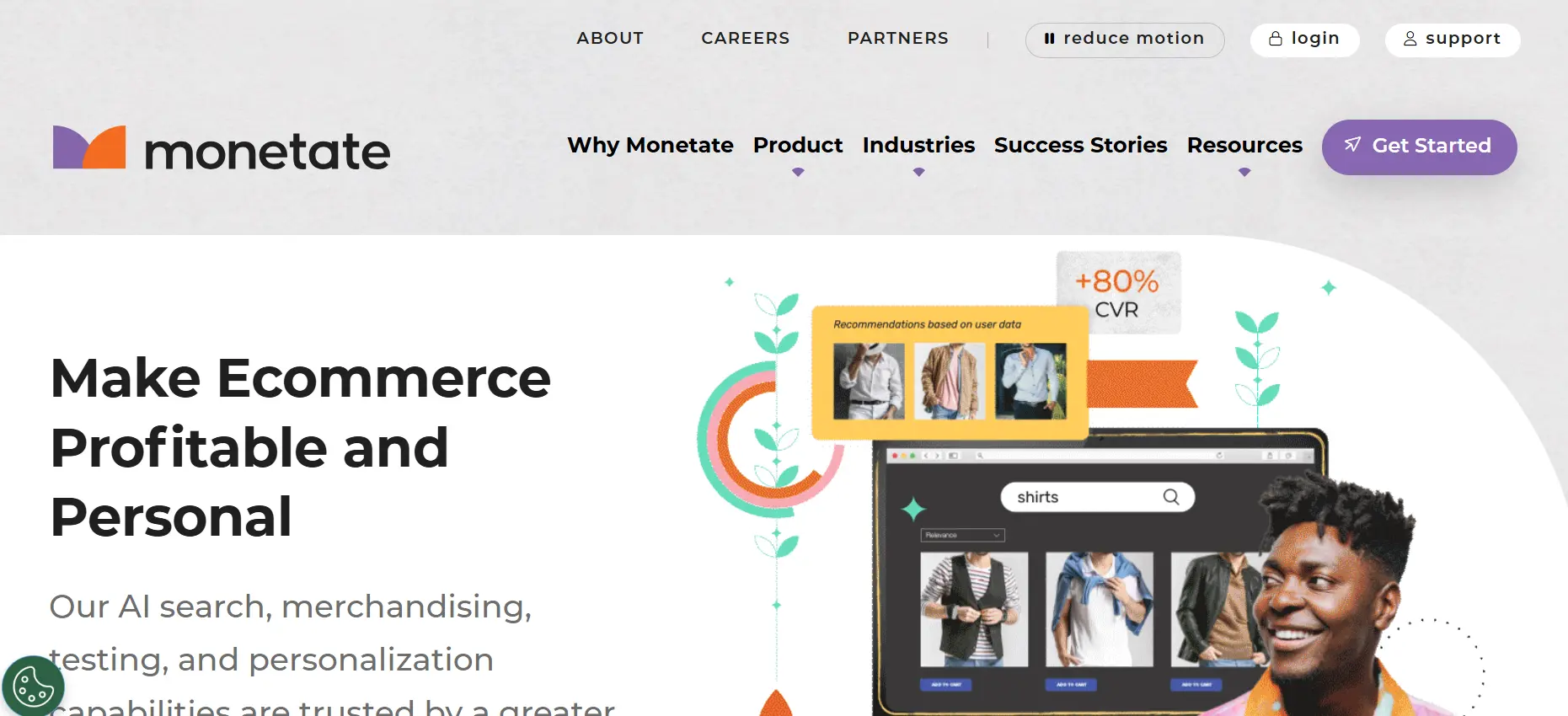Go to Success Stories page
1568x716 pixels.
coord(1080,146)
